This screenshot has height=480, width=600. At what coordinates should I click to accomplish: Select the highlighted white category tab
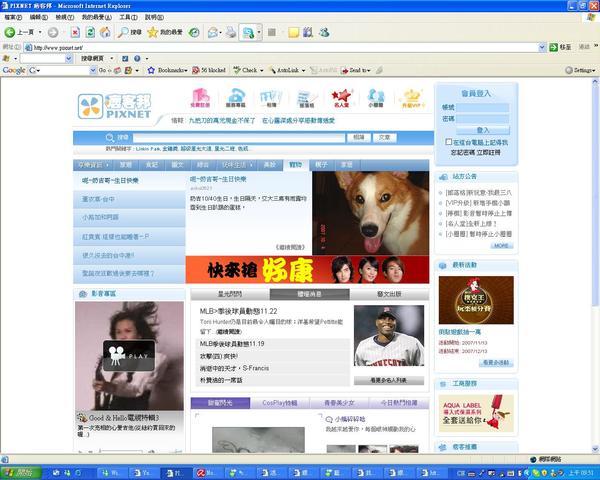point(296,165)
